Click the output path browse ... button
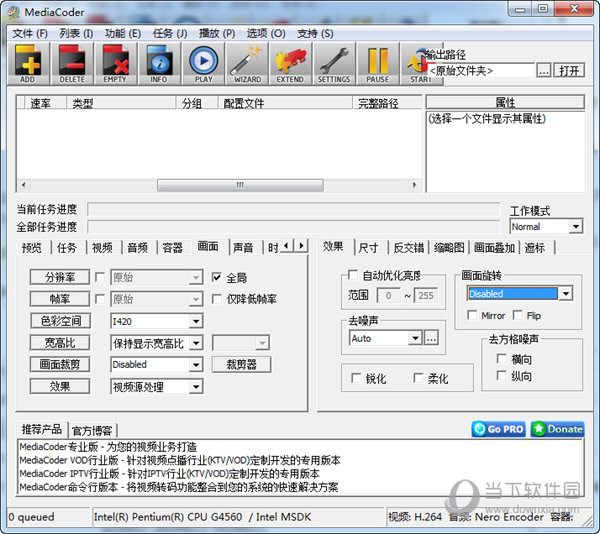Screen dimensions: 600x534 click(x=544, y=70)
